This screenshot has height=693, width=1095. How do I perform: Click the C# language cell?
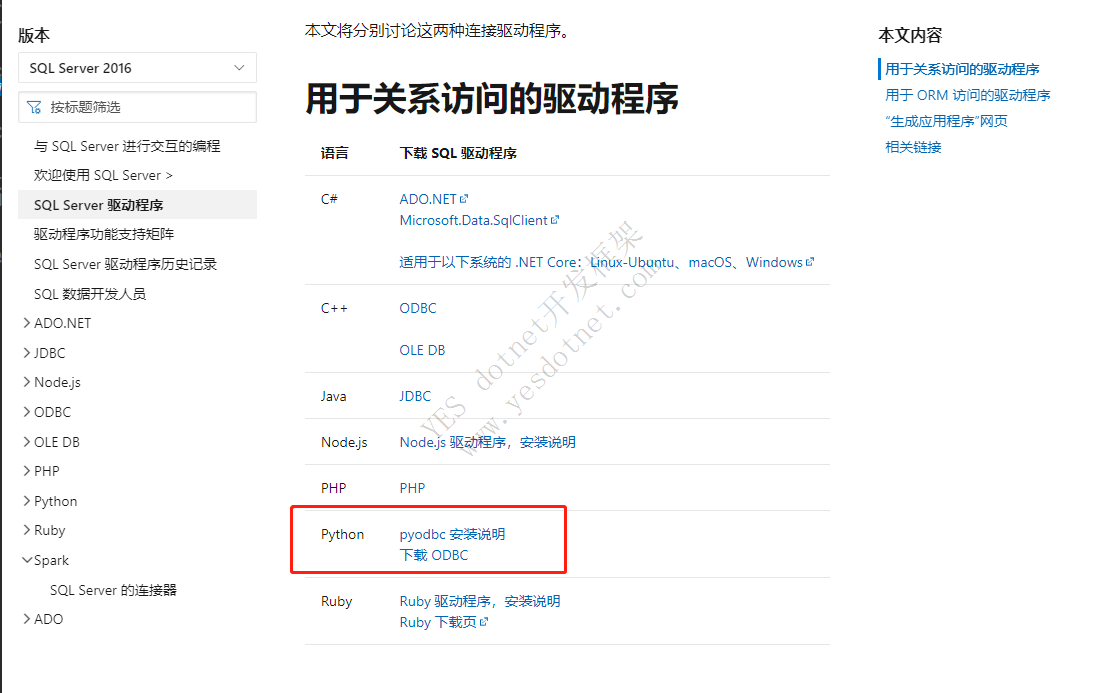point(329,199)
